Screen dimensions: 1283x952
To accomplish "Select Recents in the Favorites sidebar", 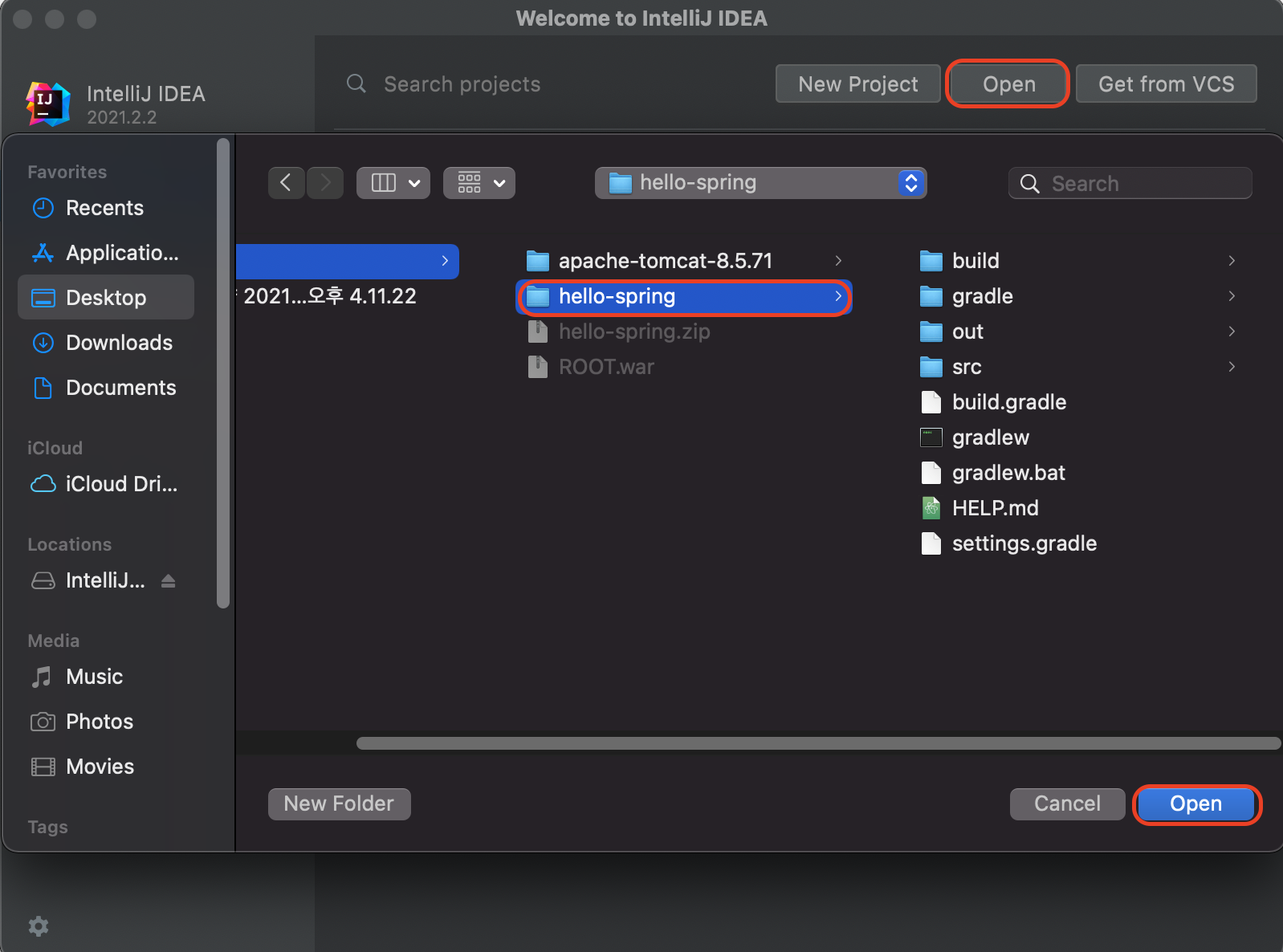I will (105, 208).
